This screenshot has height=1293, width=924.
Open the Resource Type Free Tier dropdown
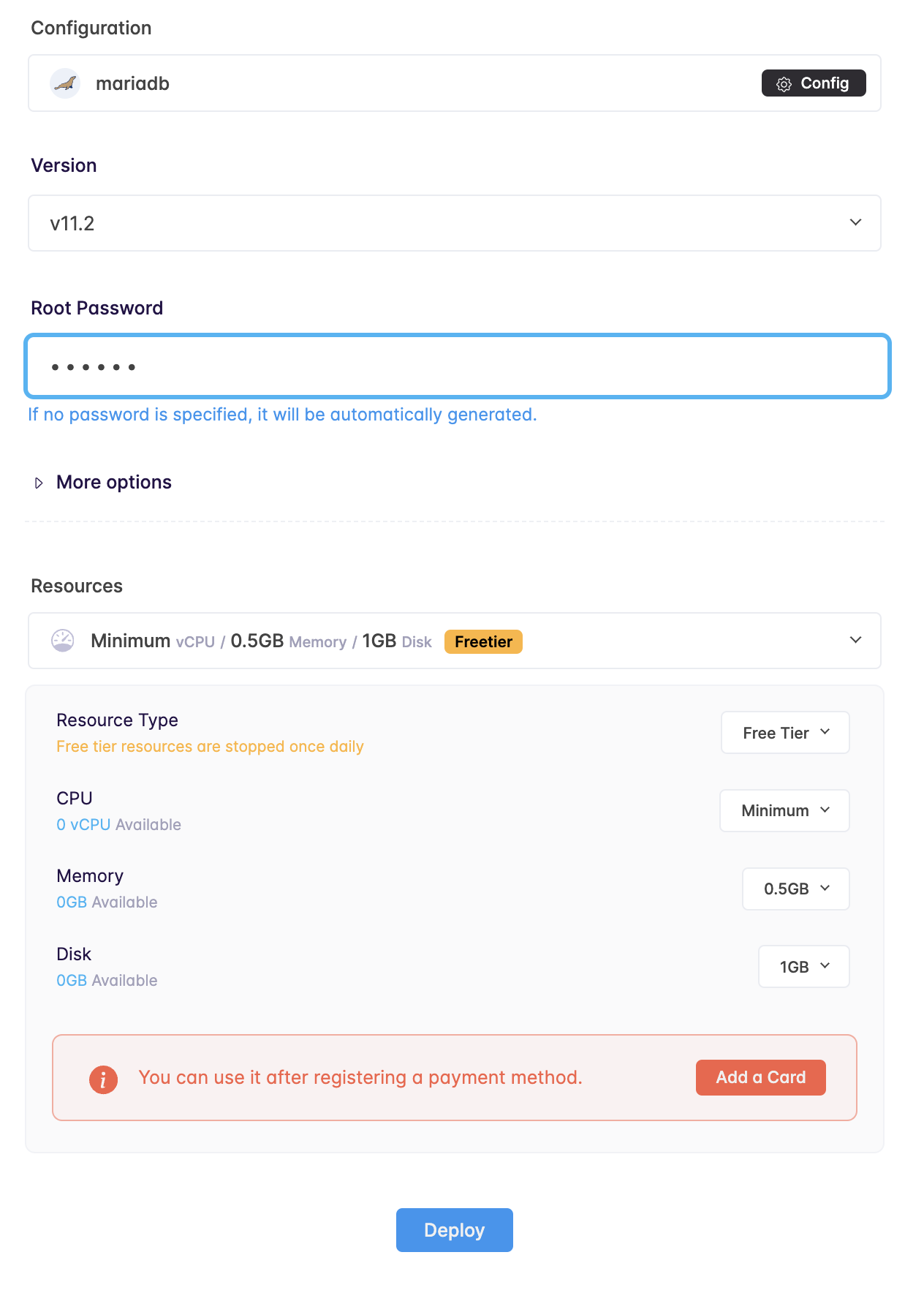coord(785,733)
